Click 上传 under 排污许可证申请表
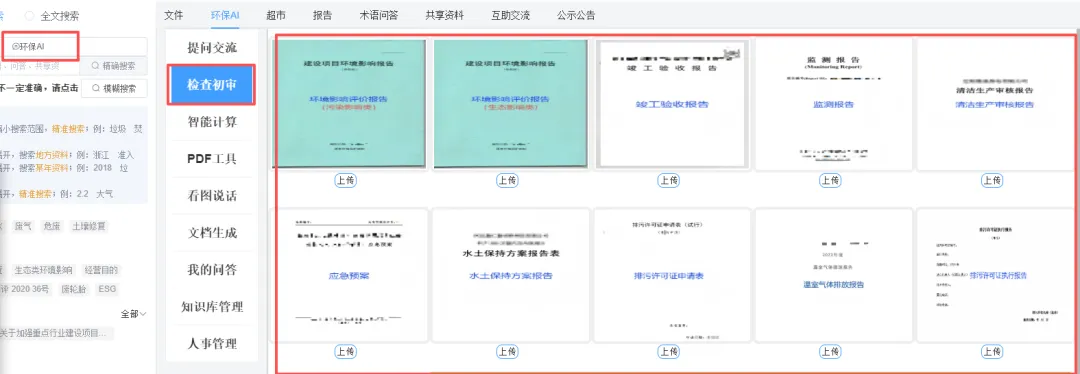1080x374 pixels. pyautogui.click(x=669, y=352)
